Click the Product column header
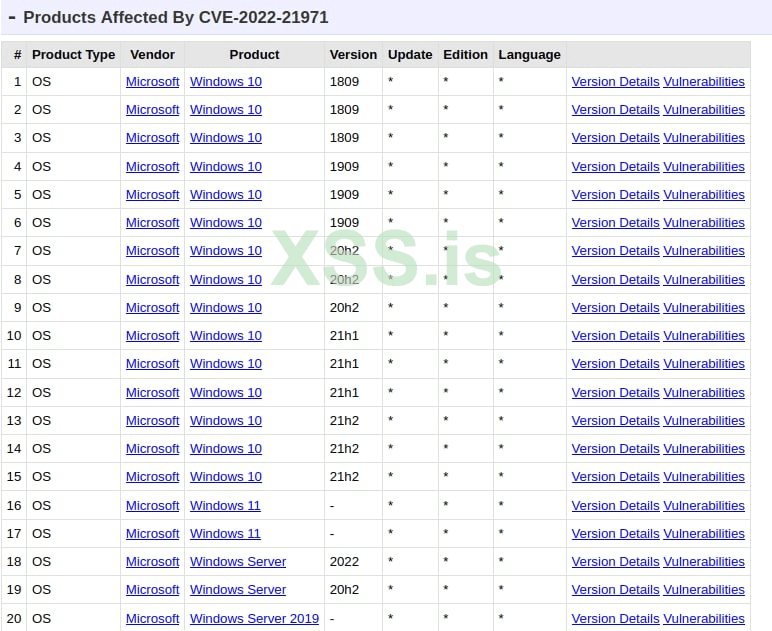The width and height of the screenshot is (772, 631). click(x=255, y=55)
